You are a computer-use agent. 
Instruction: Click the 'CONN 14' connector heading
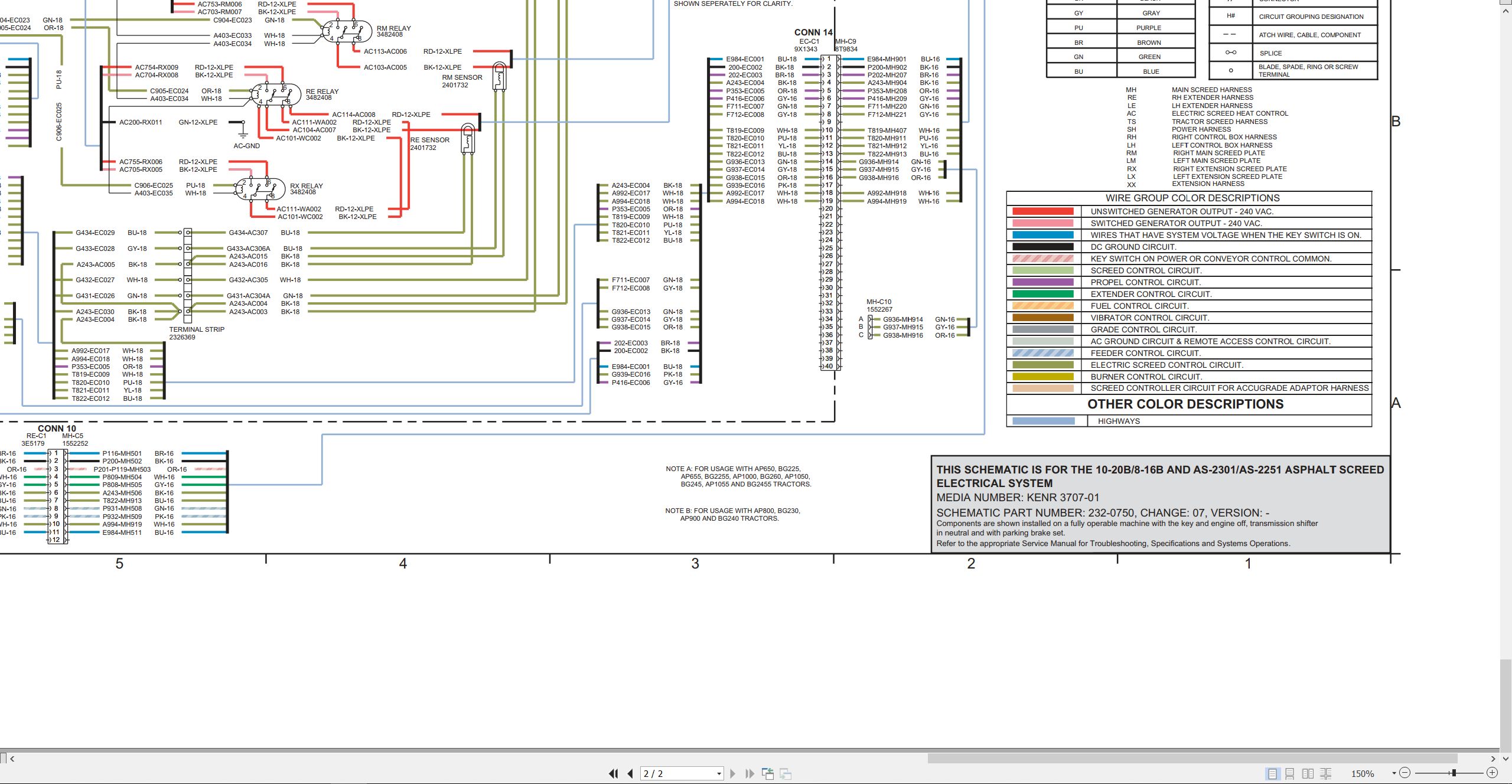click(x=813, y=32)
